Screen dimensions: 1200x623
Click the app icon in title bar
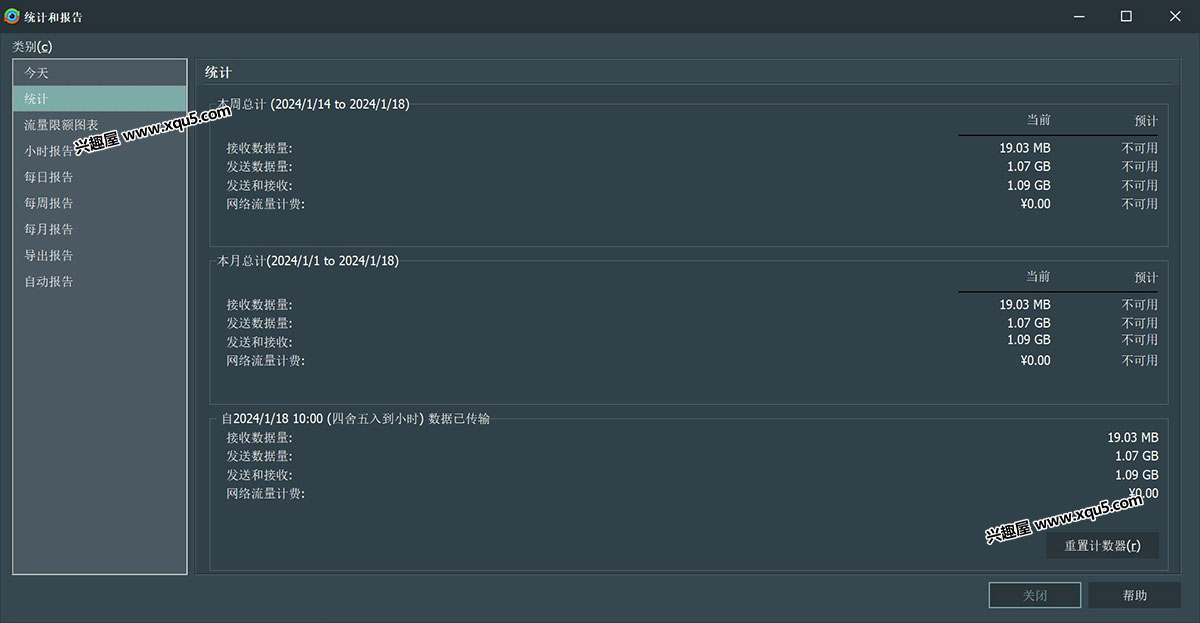click(x=12, y=16)
